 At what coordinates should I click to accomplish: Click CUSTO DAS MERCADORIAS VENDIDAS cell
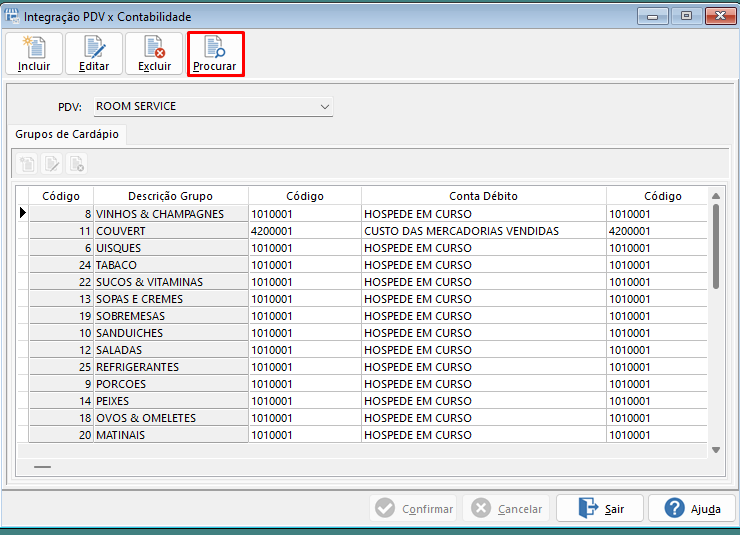click(x=484, y=231)
